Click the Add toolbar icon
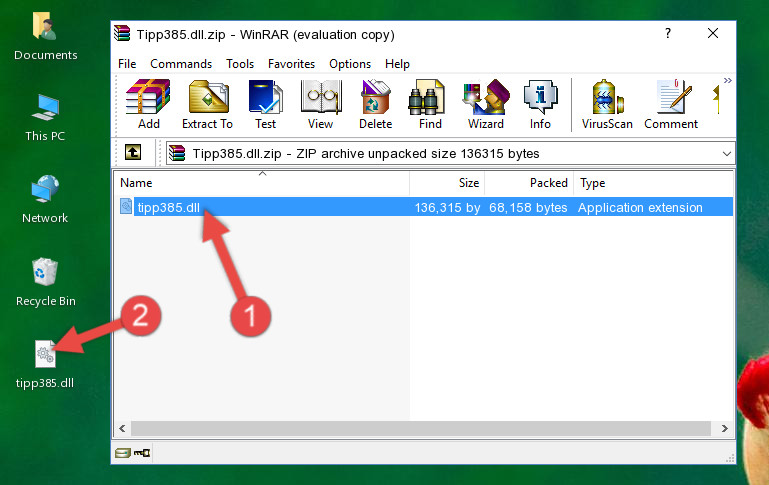769x485 pixels. tap(148, 104)
